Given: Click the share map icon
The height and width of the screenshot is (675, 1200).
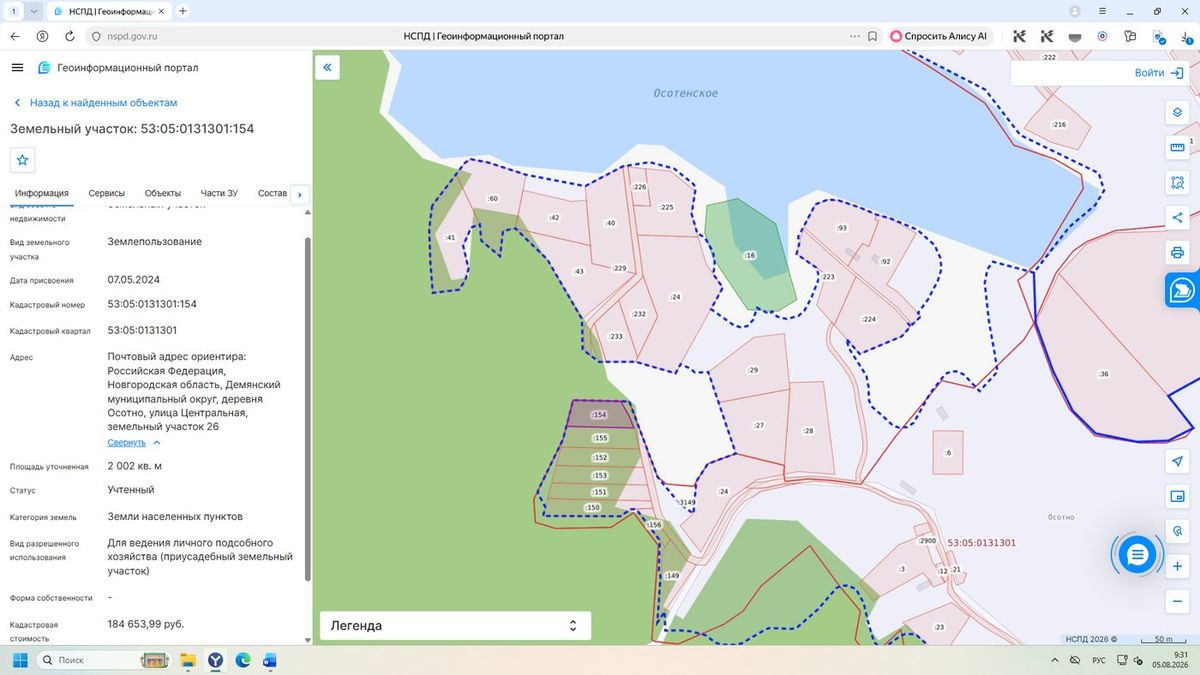Looking at the screenshot, I should pos(1177,217).
